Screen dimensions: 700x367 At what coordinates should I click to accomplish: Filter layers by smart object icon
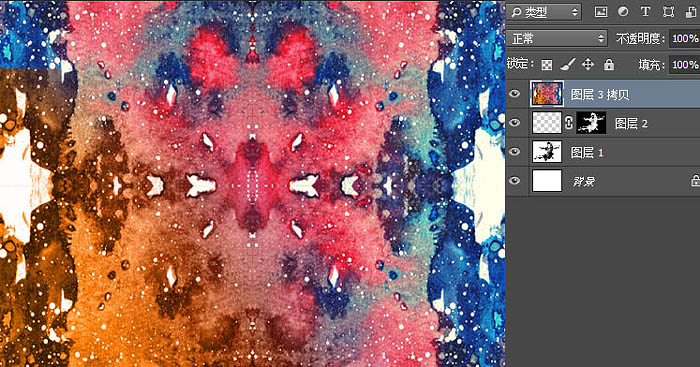(691, 12)
